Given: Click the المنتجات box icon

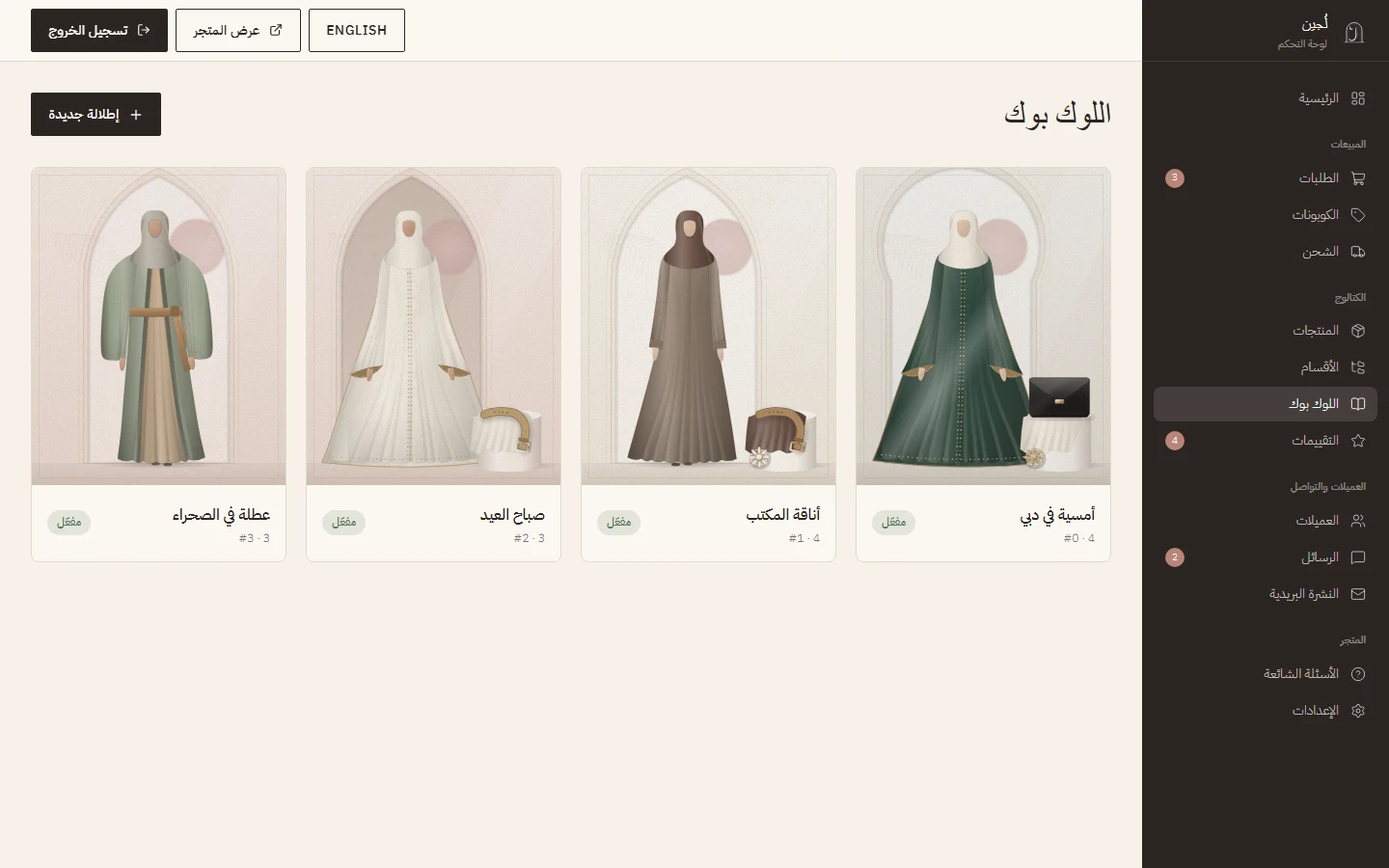Looking at the screenshot, I should tap(1358, 331).
